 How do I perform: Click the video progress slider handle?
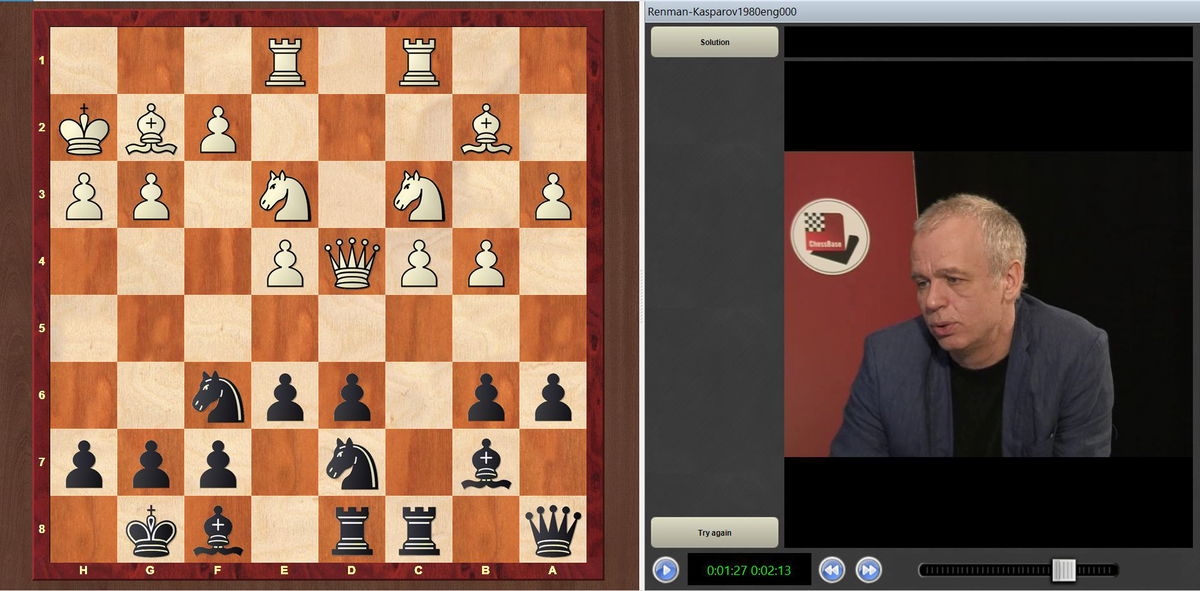pyautogui.click(x=1063, y=570)
